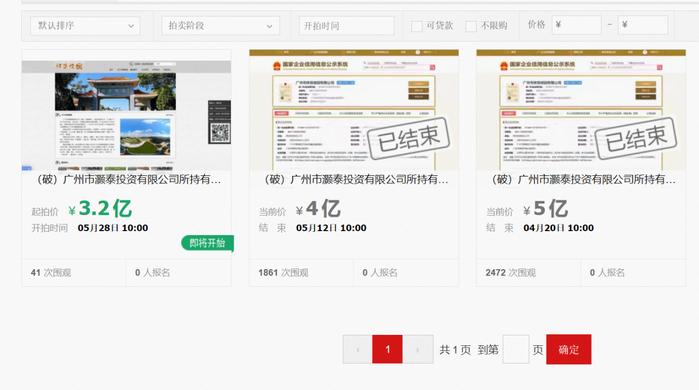Open the 3.2亿 listing title link
Viewport: 699px width, 390px height.
[x=128, y=180]
